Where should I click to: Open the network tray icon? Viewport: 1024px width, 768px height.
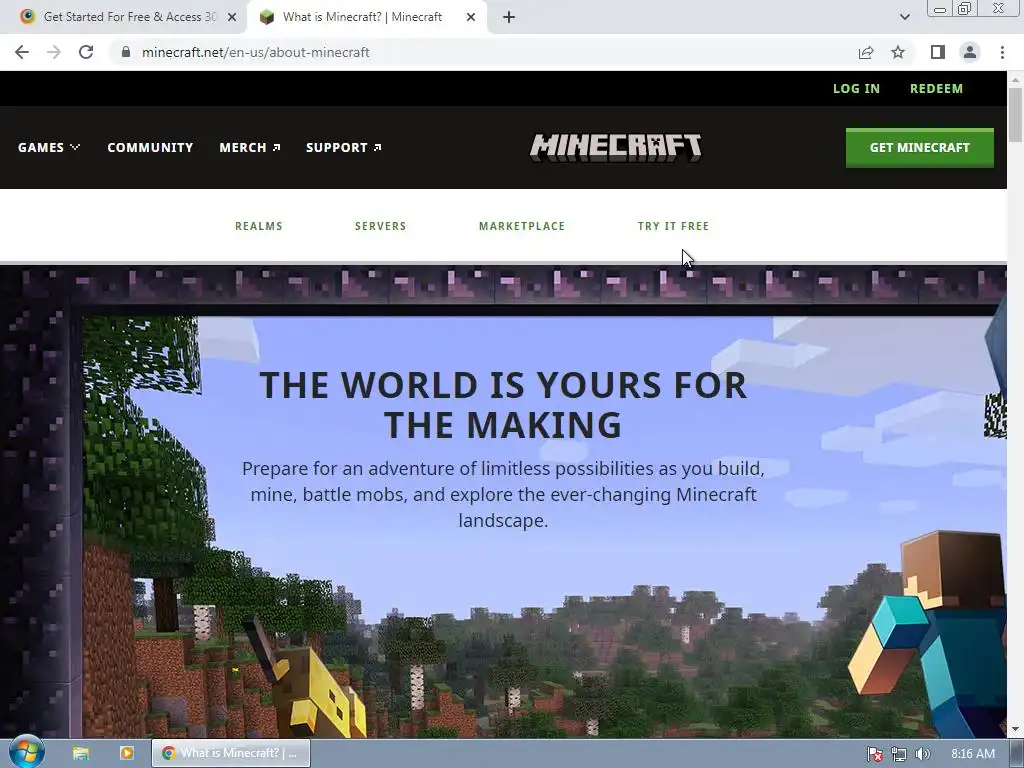[899, 754]
